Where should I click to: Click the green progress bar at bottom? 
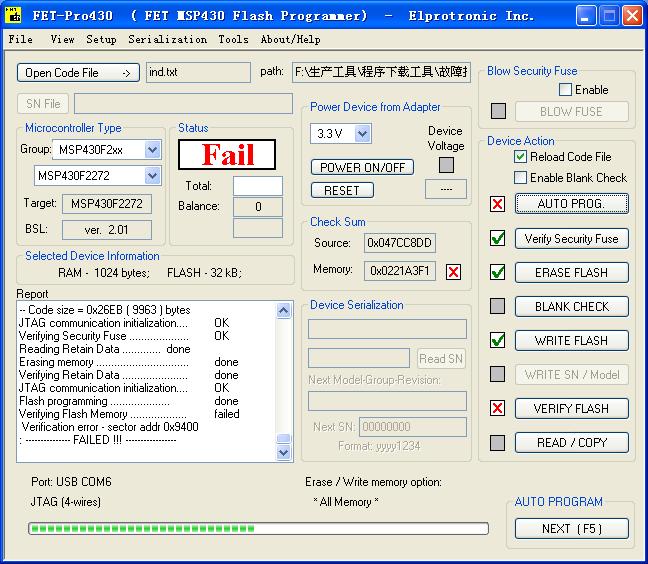click(258, 528)
